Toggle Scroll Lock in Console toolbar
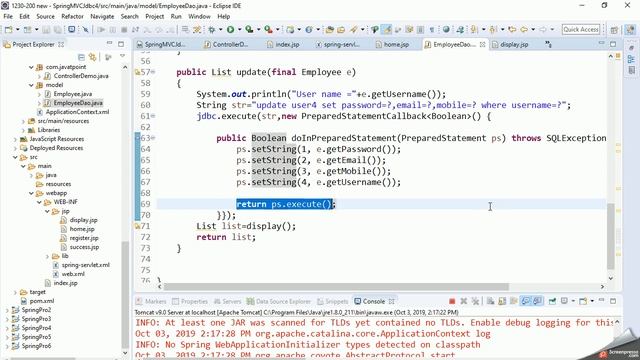Image resolution: width=640 pixels, height=360 pixels. pyautogui.click(x=502, y=301)
